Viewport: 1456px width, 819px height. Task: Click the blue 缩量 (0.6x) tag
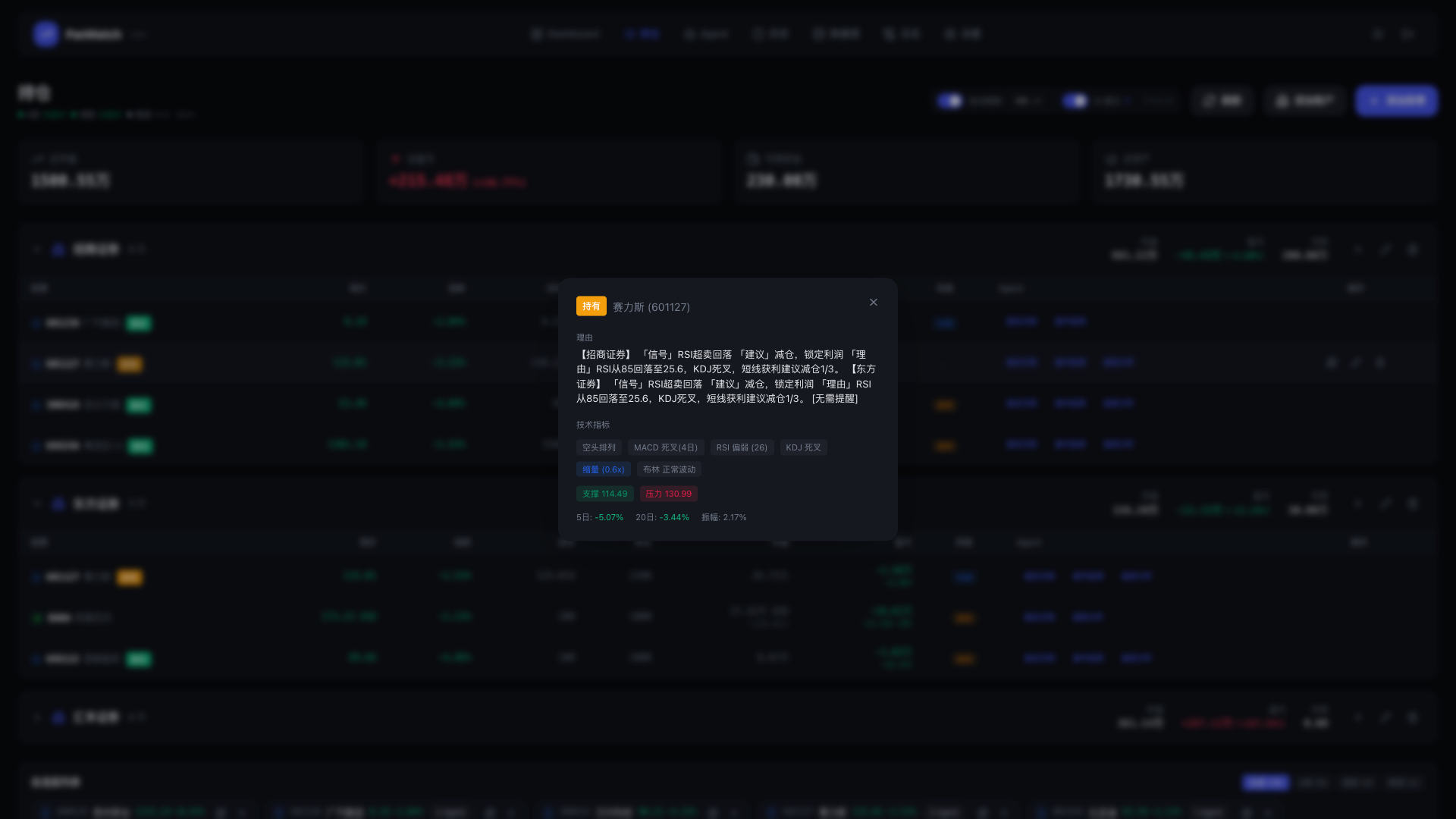tap(603, 469)
